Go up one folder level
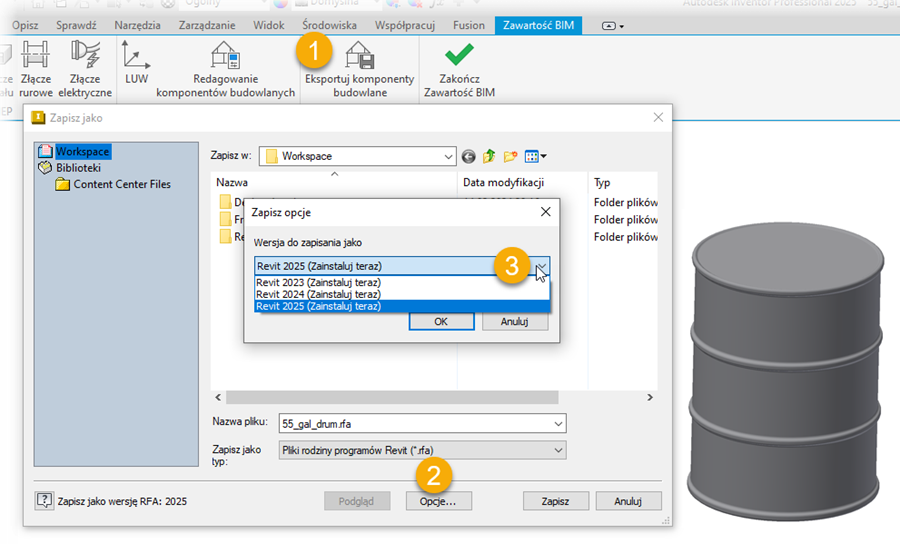900x544 pixels. pyautogui.click(x=489, y=156)
